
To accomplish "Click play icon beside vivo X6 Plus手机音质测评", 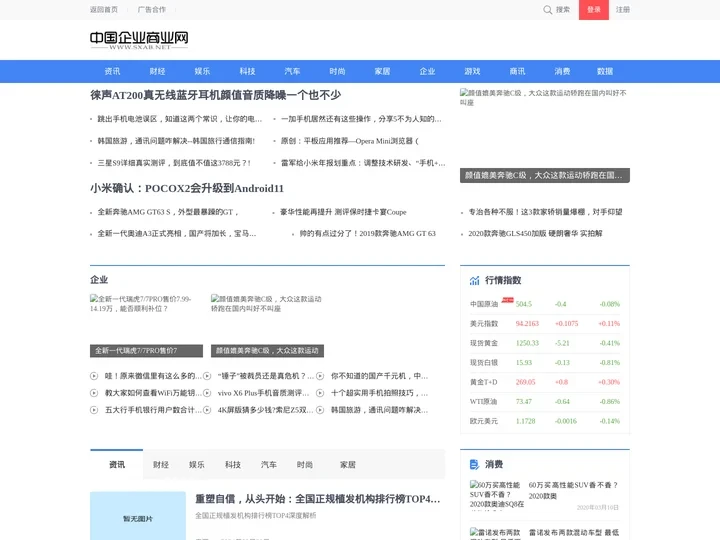I will pos(207,393).
